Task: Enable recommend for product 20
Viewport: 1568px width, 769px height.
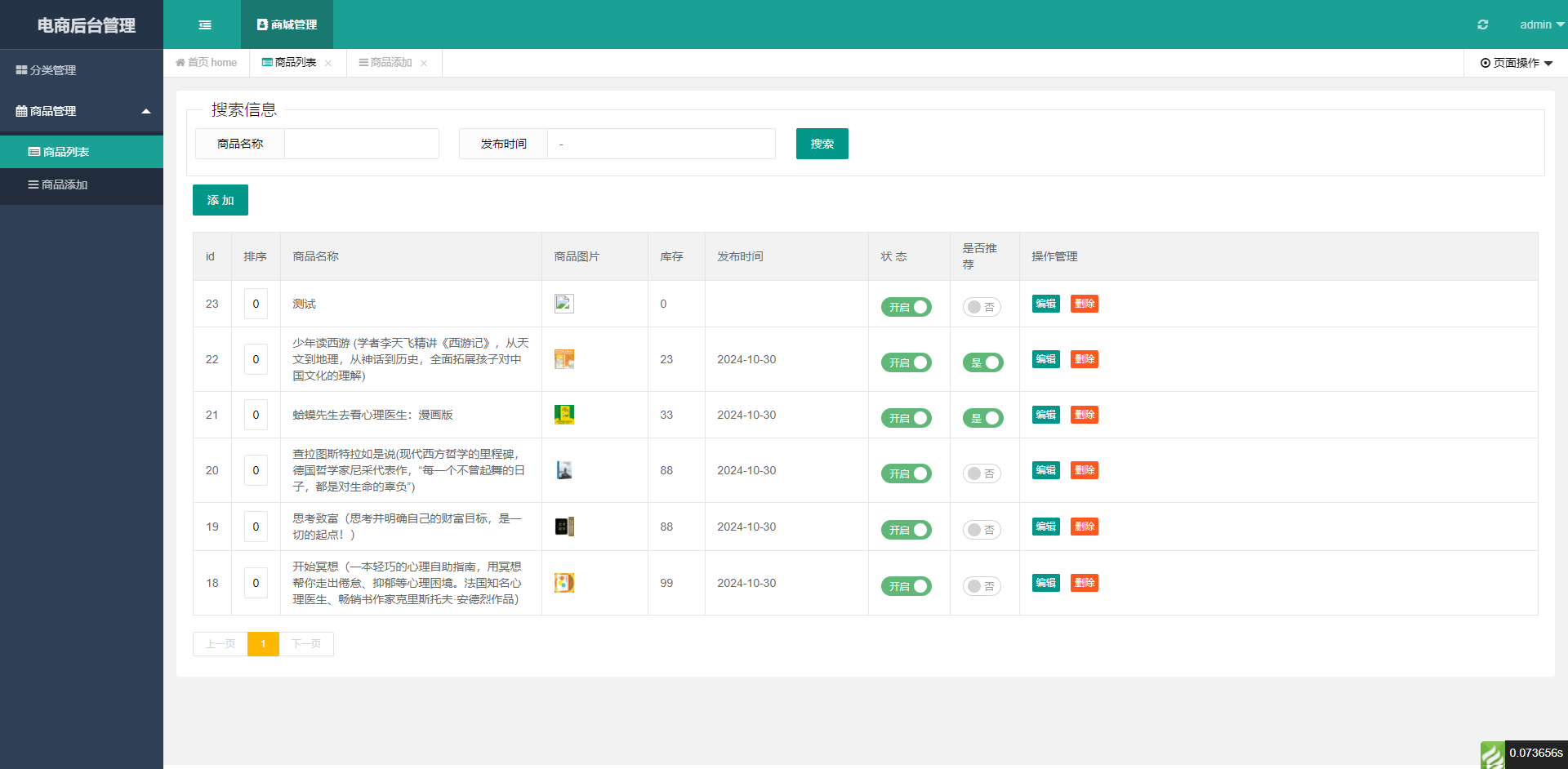Action: click(x=982, y=473)
